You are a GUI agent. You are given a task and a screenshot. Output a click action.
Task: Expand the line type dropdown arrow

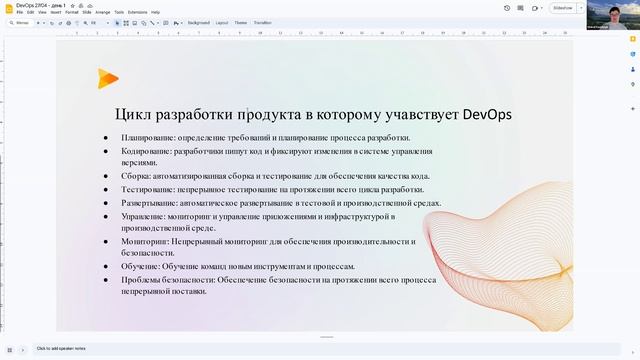pyautogui.click(x=158, y=23)
